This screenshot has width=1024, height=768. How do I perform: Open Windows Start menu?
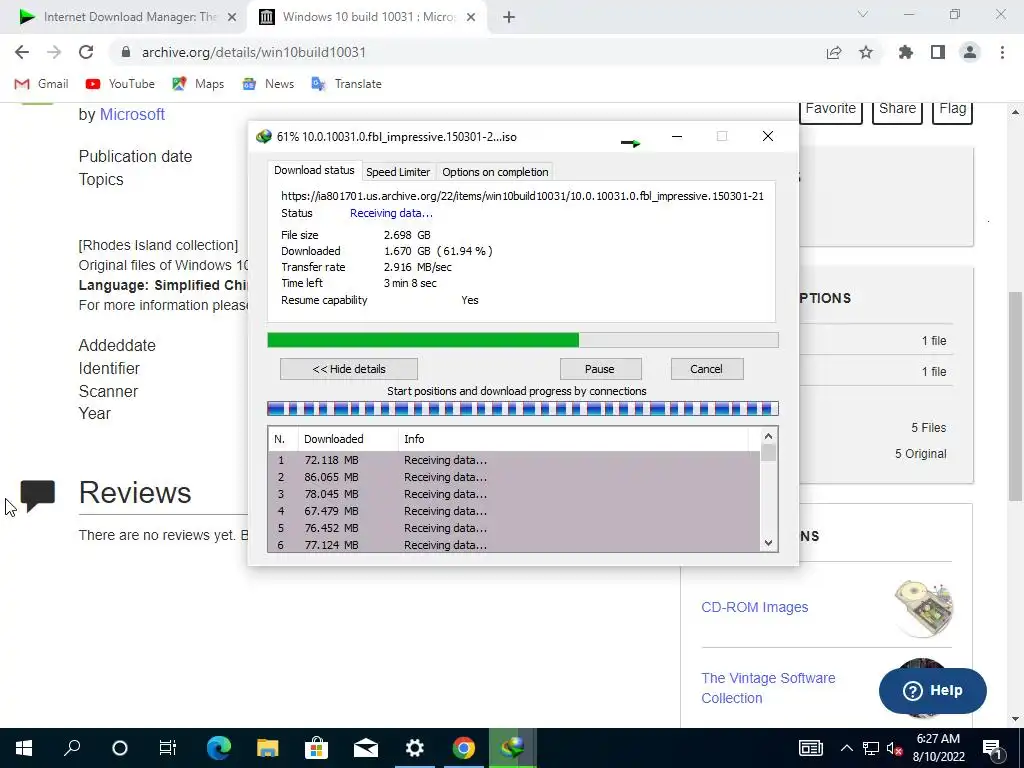click(x=24, y=748)
